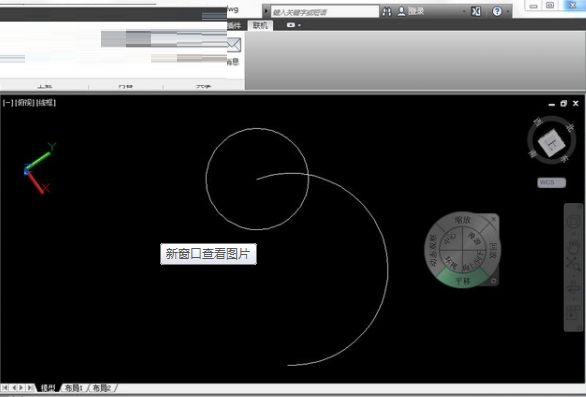Click the help question mark icon
Screen dimensions: 586x397
497,12
